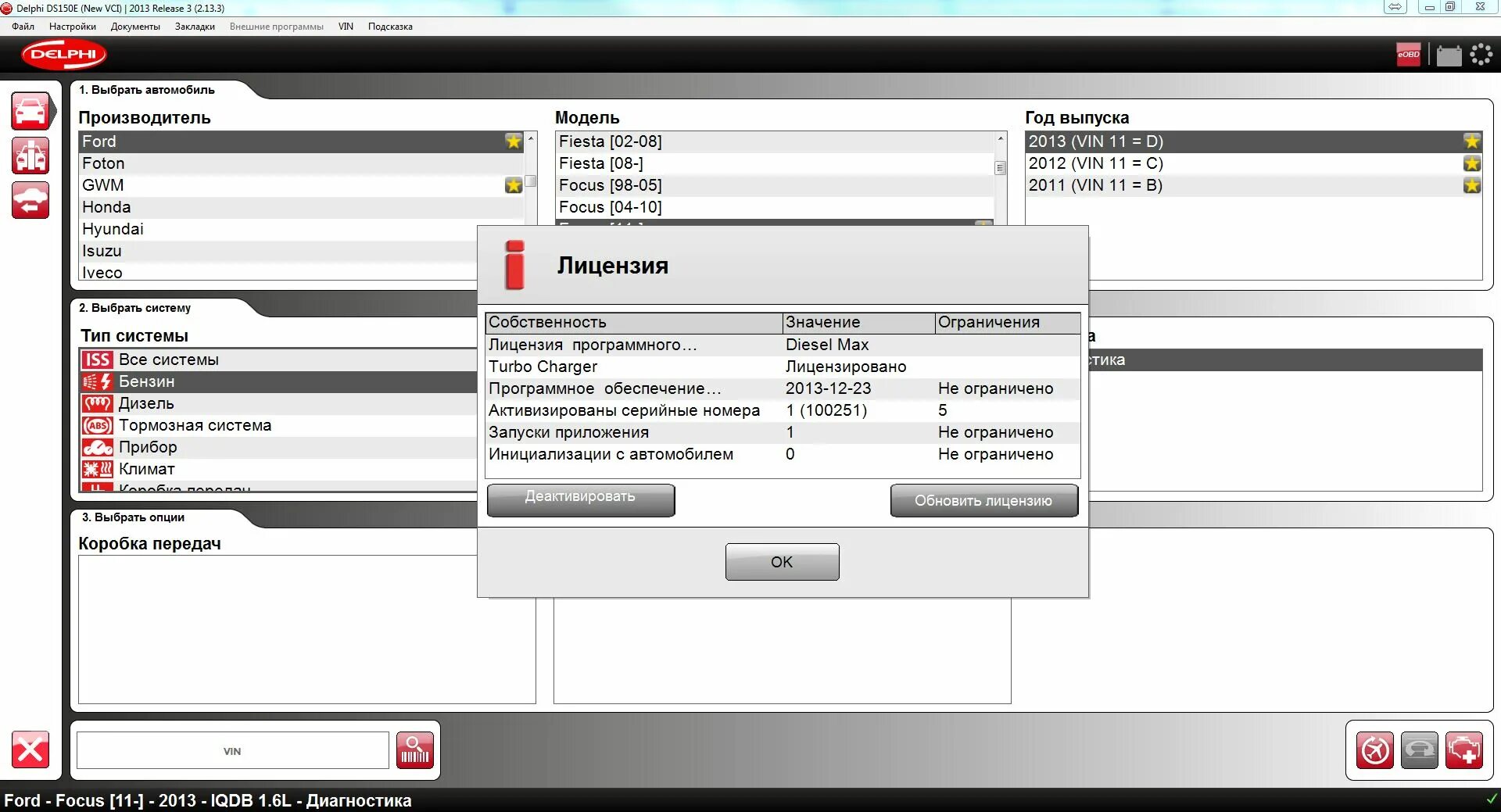Click the climate system icon
1501x812 pixels.
pos(98,469)
